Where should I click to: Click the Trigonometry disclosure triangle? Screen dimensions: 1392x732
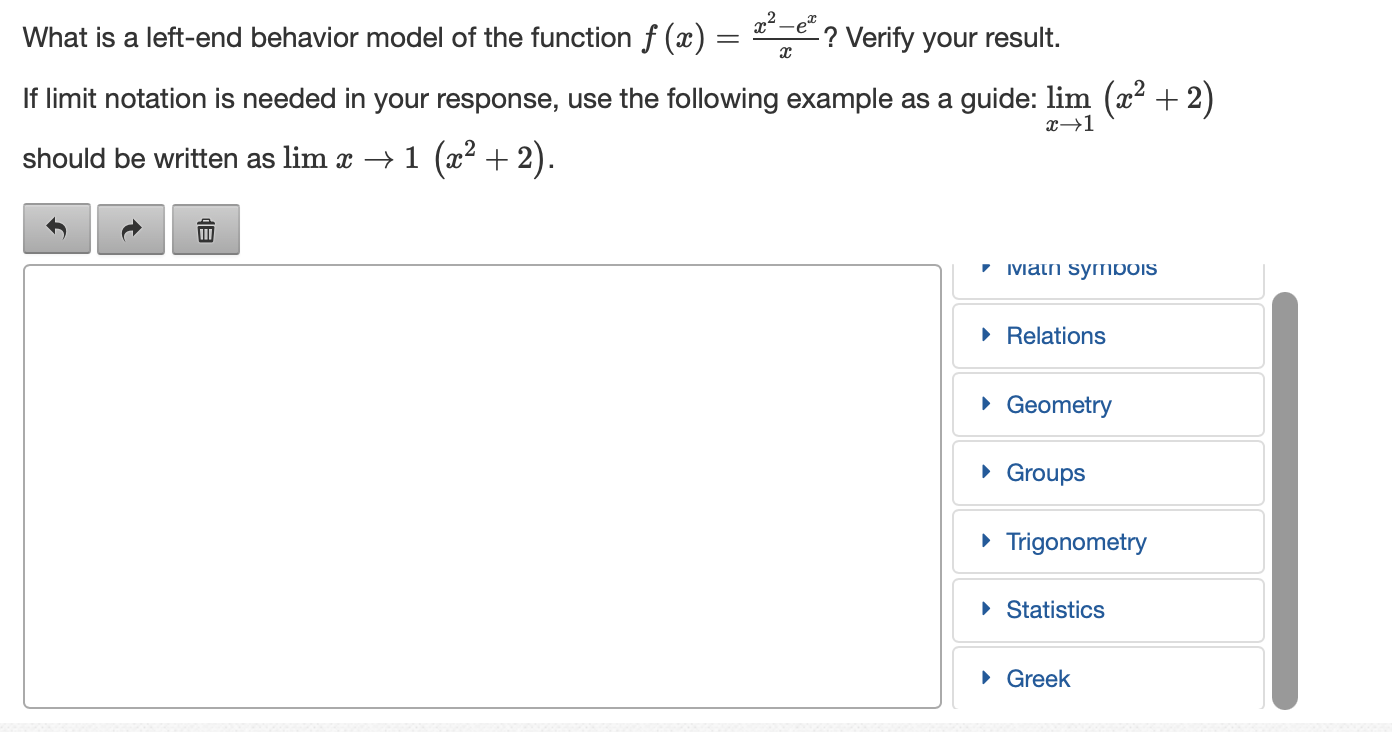coord(984,541)
